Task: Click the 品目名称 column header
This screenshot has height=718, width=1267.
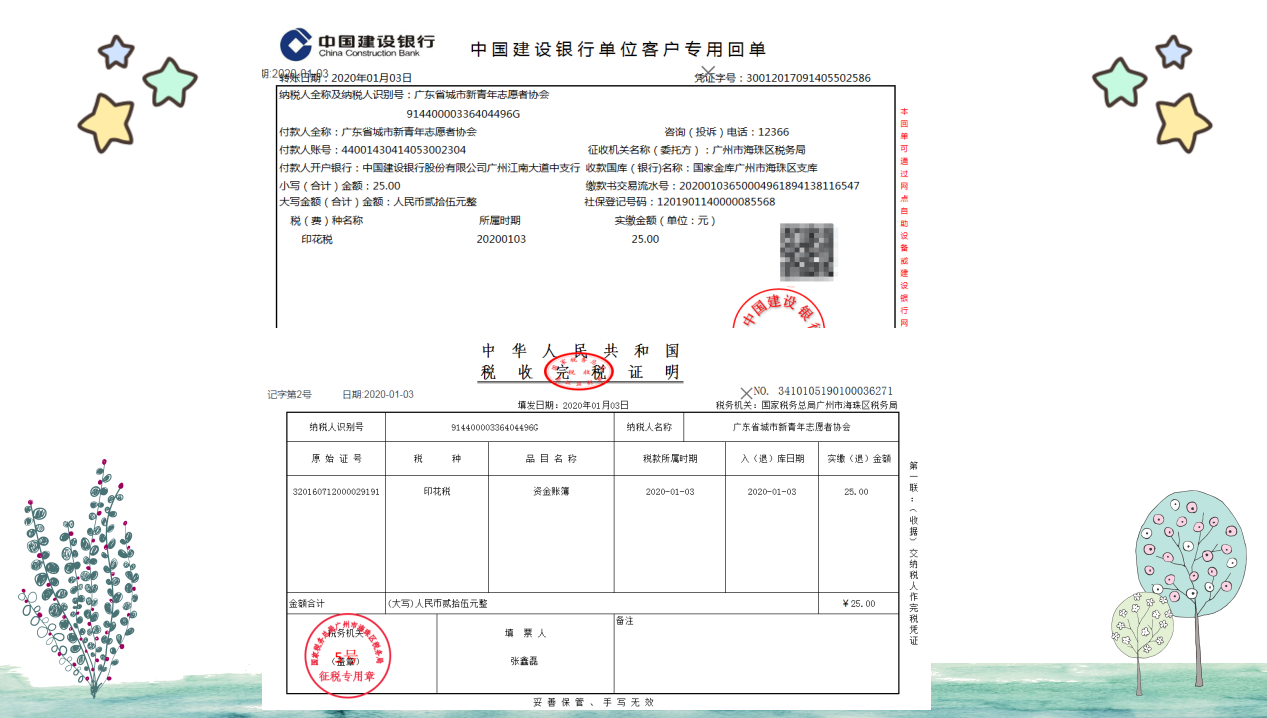Action: click(x=551, y=458)
